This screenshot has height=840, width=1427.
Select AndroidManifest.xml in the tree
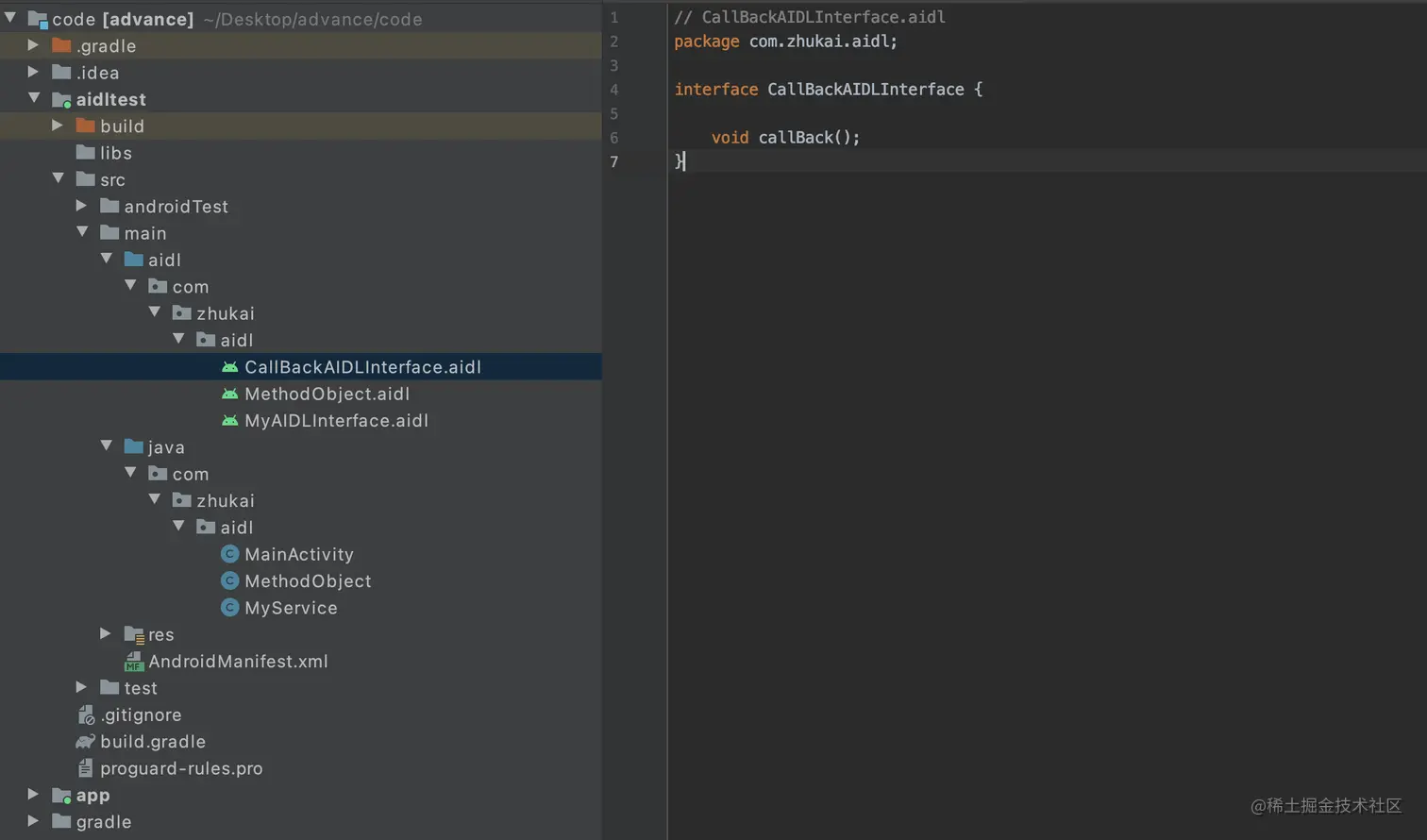pos(238,662)
